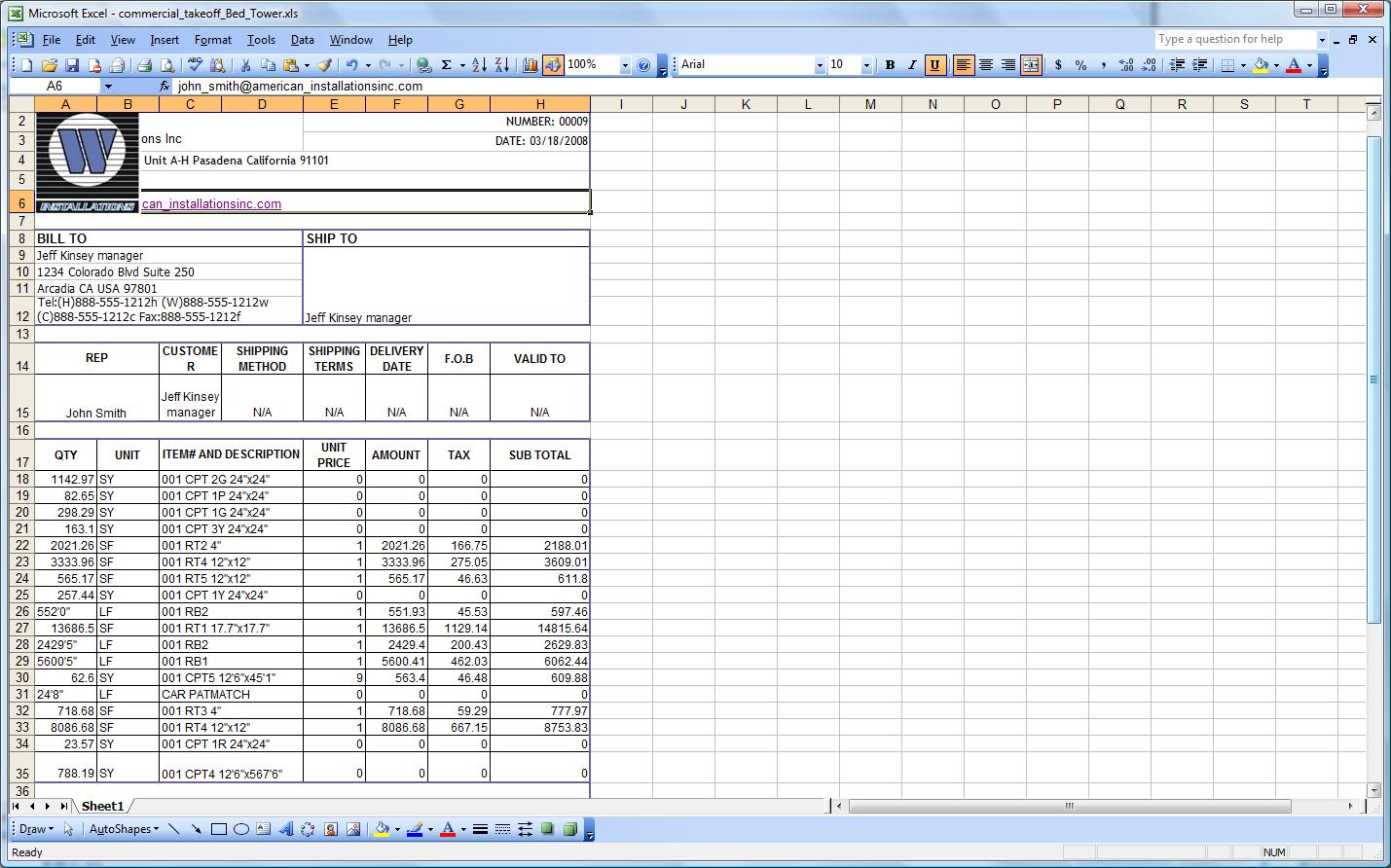Viewport: 1391px width, 868px height.
Task: Sort ascending with the A-Z icon
Action: coord(479,65)
